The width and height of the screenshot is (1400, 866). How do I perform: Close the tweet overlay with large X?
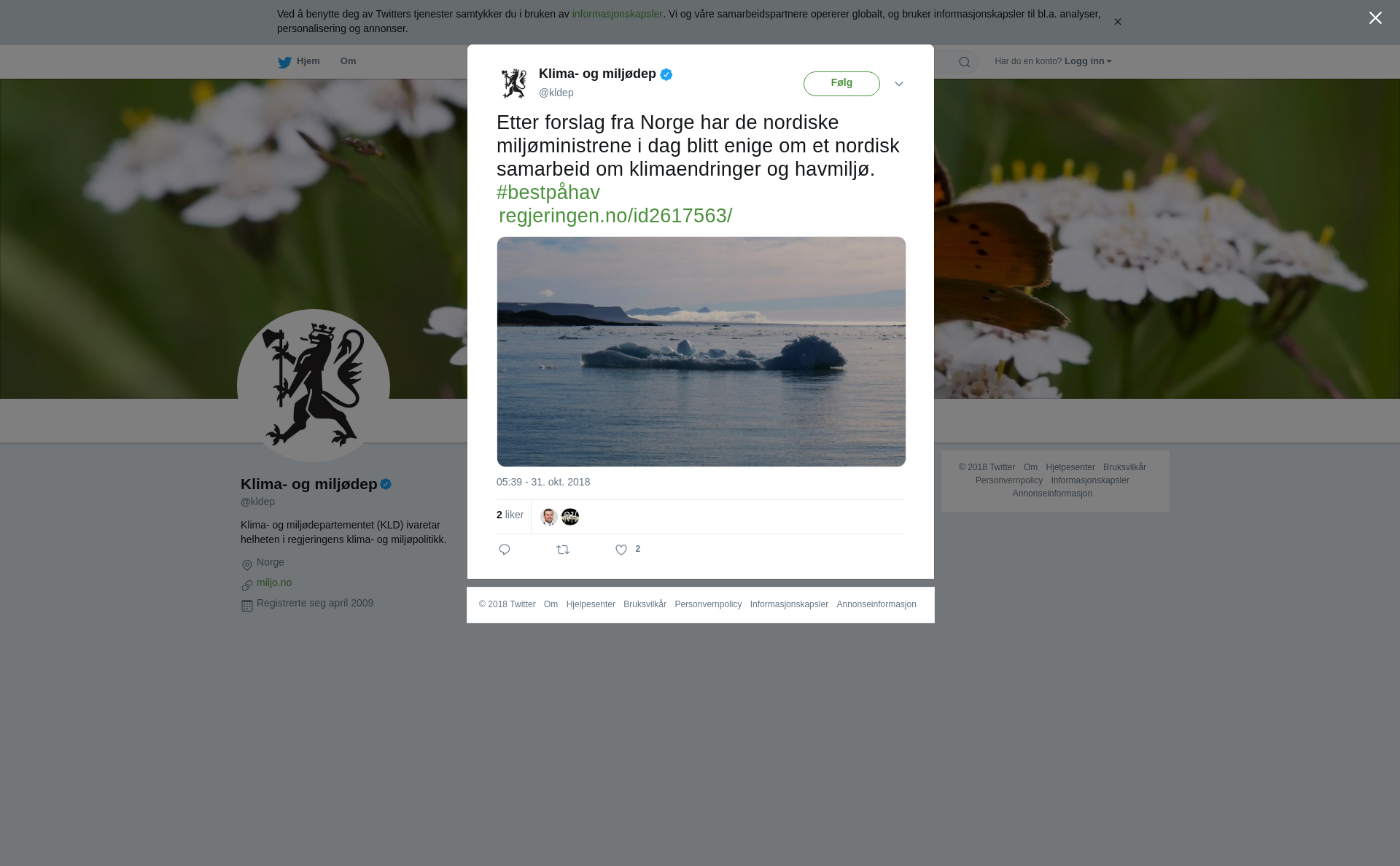(x=1375, y=18)
